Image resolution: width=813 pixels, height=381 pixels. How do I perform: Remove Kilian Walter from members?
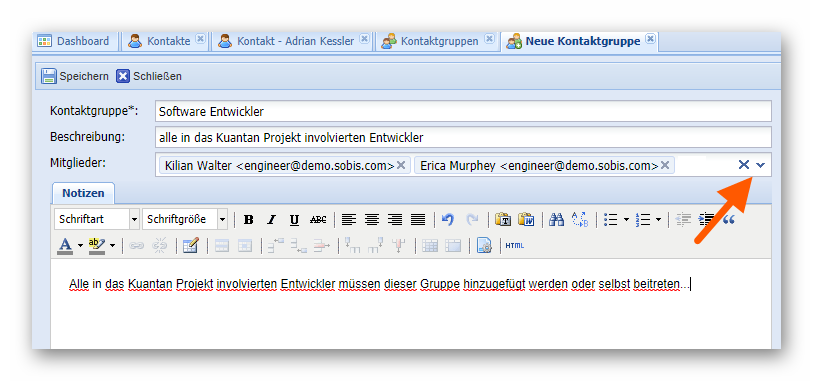pyautogui.click(x=401, y=165)
